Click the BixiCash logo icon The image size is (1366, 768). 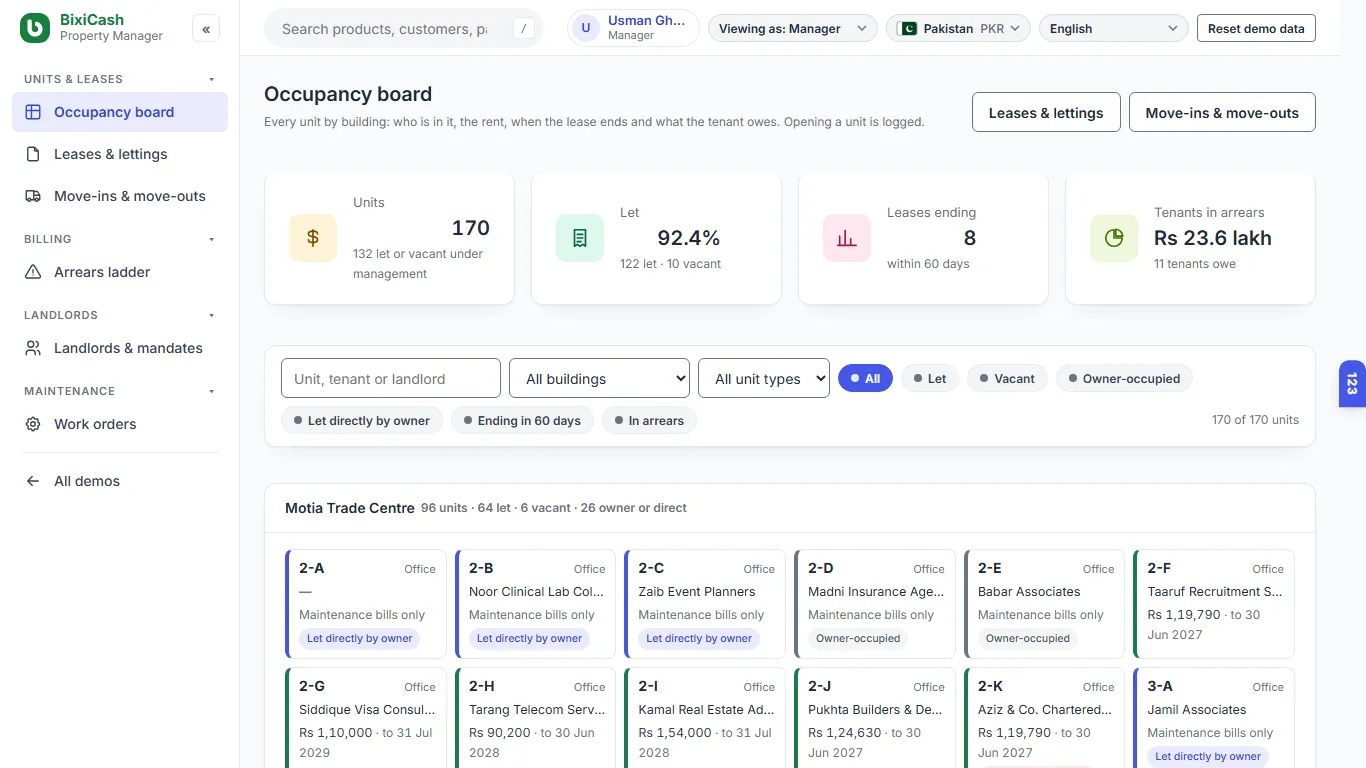tap(35, 28)
